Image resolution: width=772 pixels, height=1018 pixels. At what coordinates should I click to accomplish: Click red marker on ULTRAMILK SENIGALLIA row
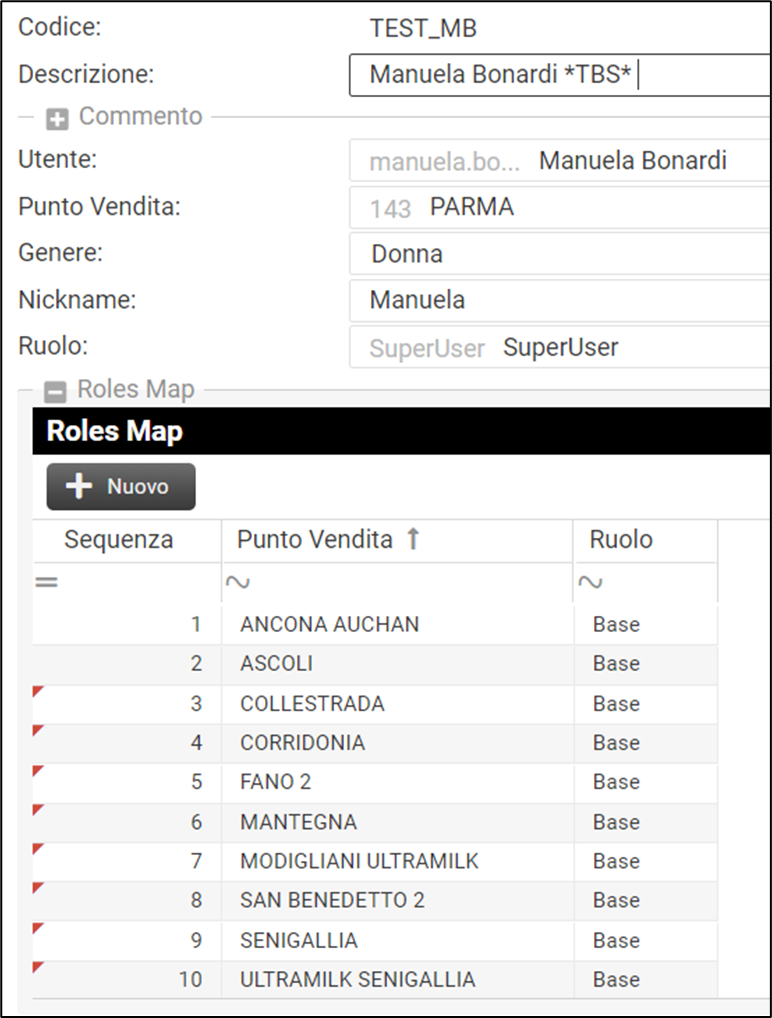[x=38, y=967]
